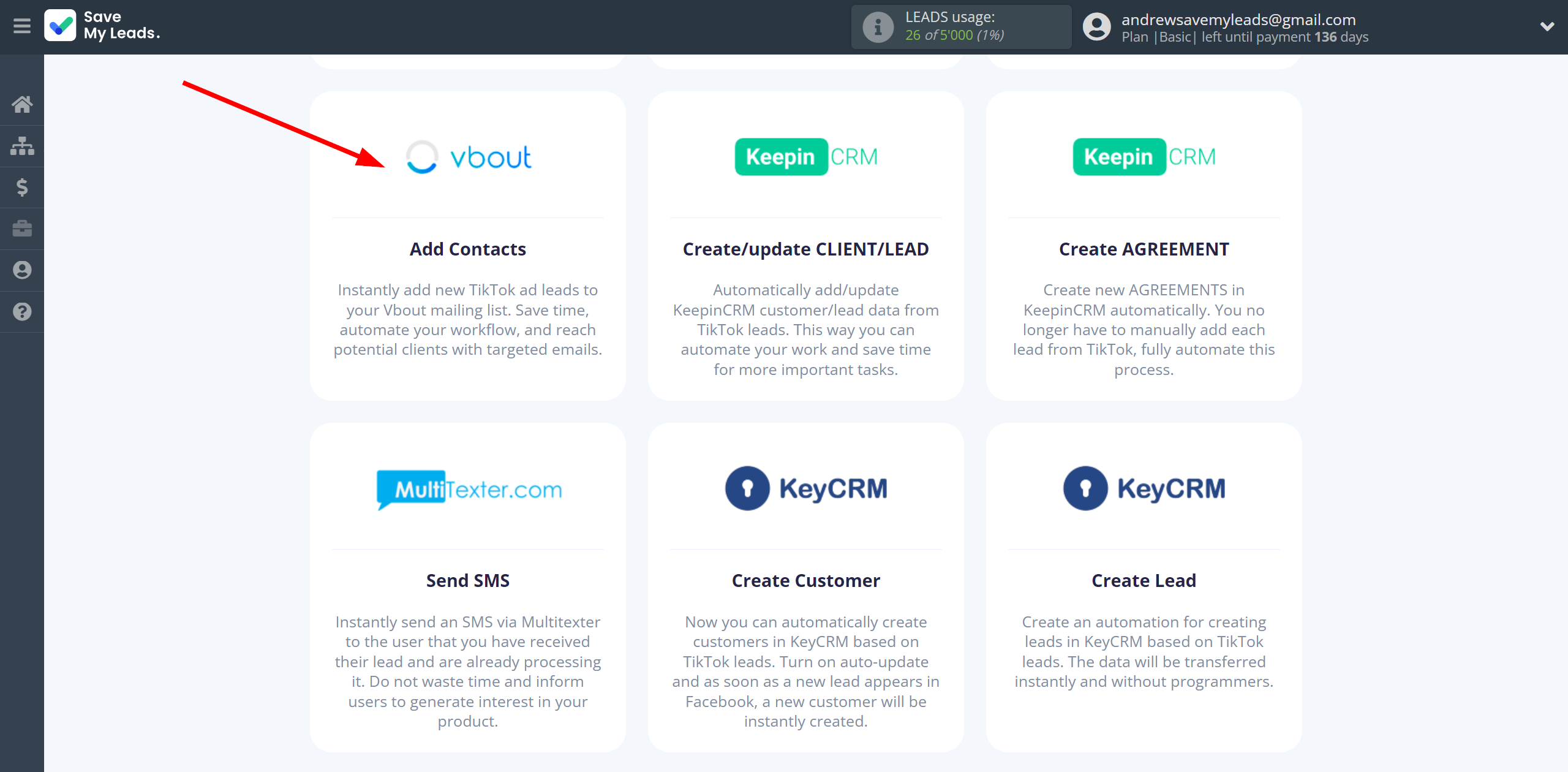Click the LEADS usage info icon
The width and height of the screenshot is (1568, 772).
point(878,27)
